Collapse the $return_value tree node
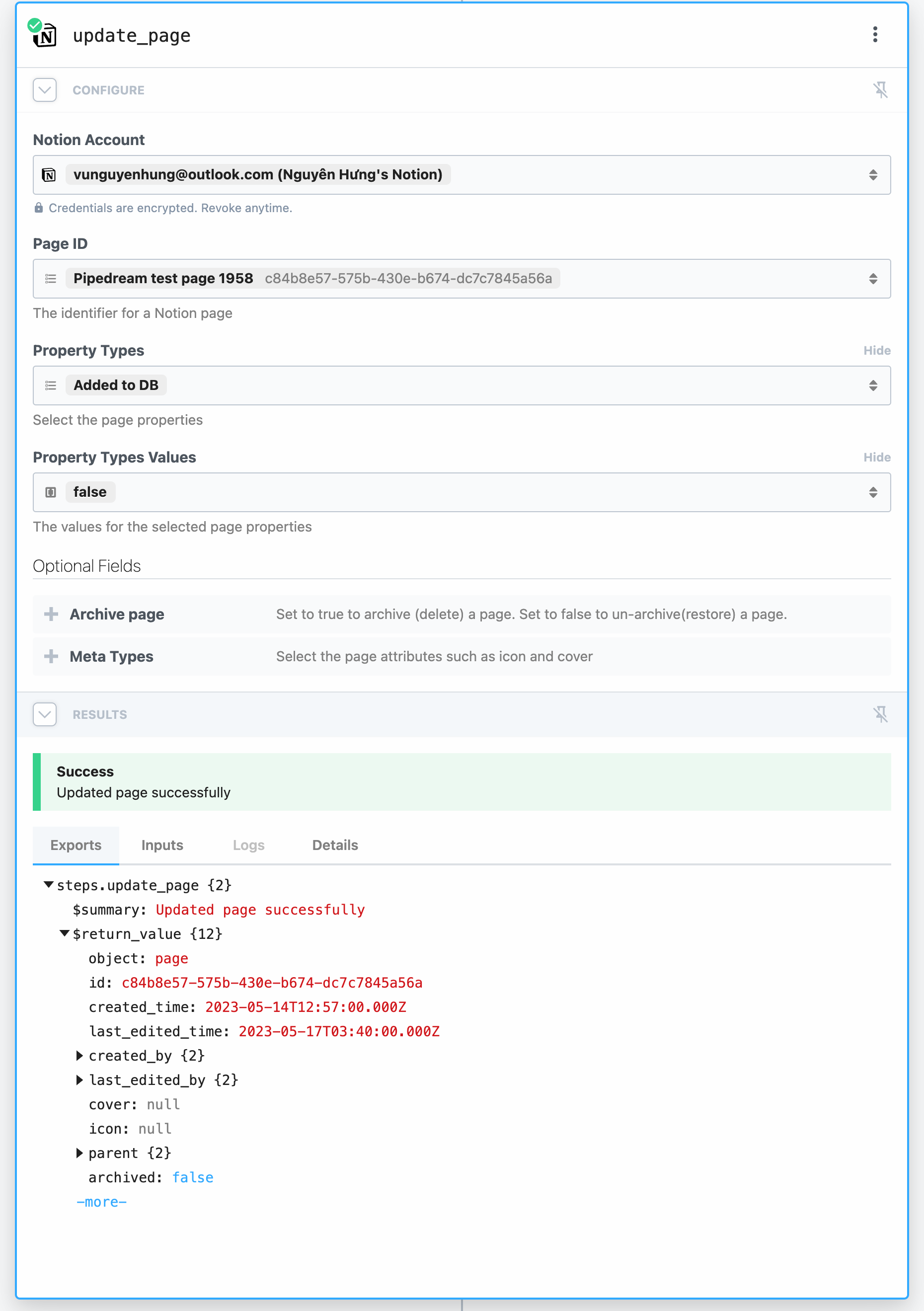This screenshot has height=1311, width=924. click(65, 933)
